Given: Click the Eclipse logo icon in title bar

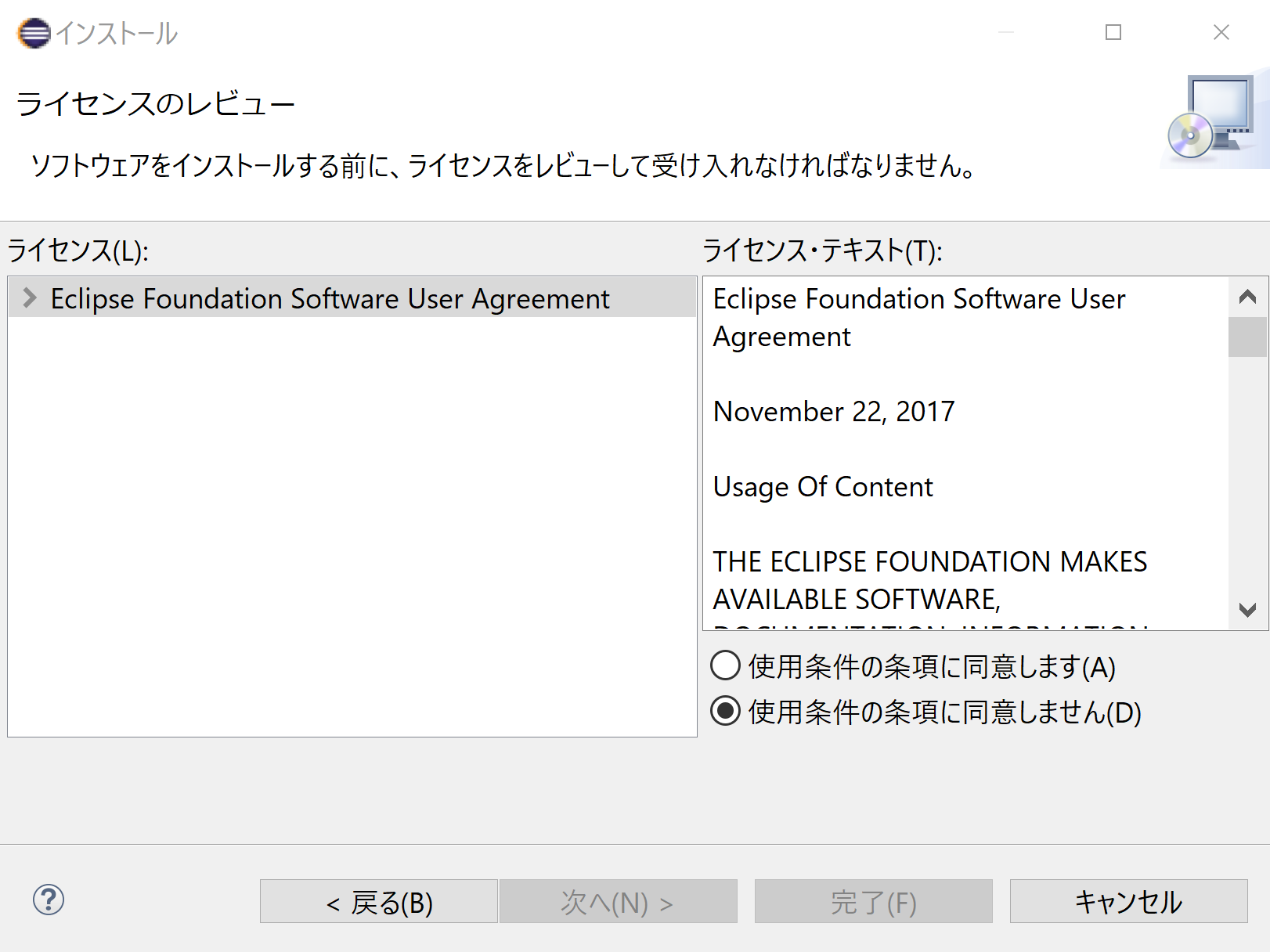Looking at the screenshot, I should (34, 33).
